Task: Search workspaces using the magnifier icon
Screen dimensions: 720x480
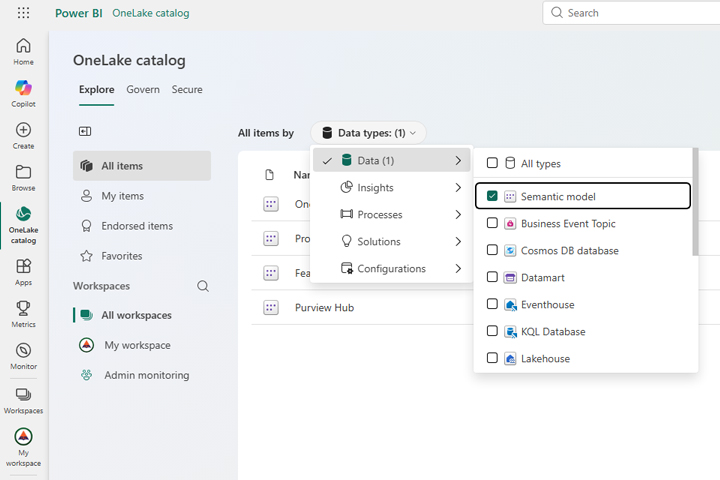Action: pyautogui.click(x=203, y=286)
